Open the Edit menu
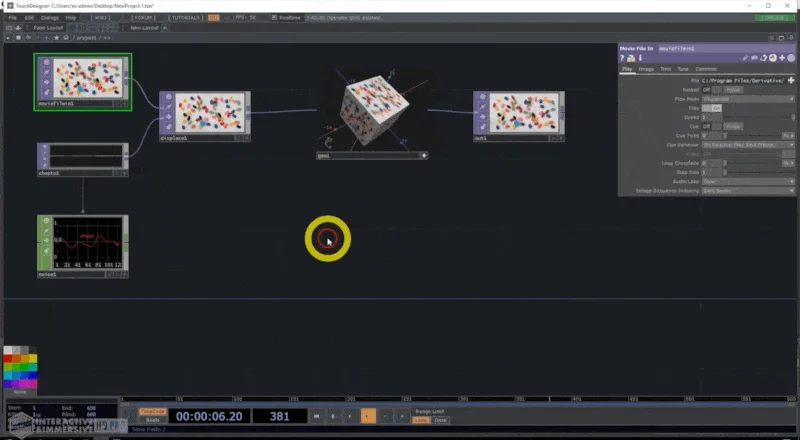The height and width of the screenshot is (440, 800). 29,17
